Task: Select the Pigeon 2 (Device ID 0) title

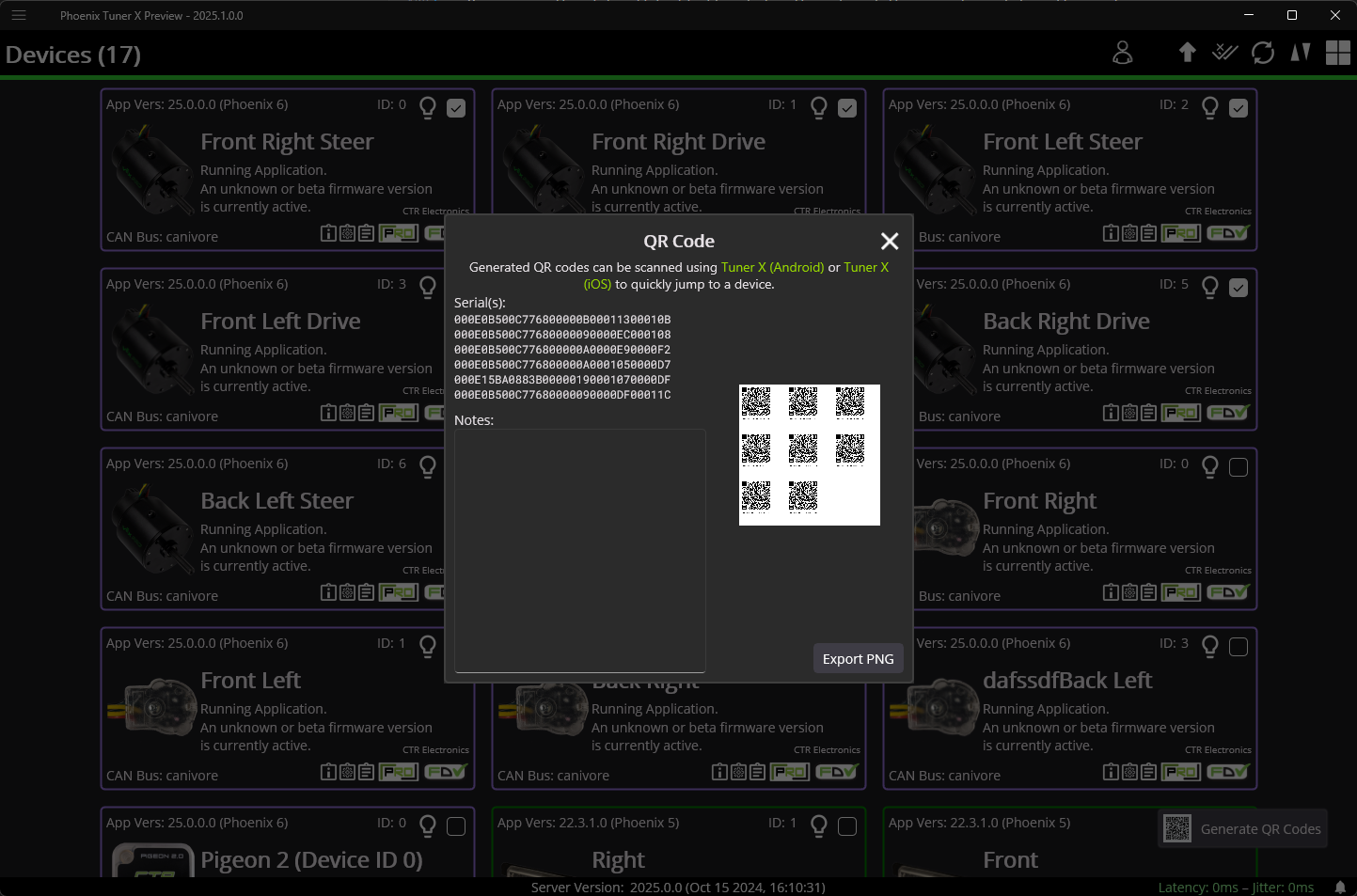Action: coord(311,860)
